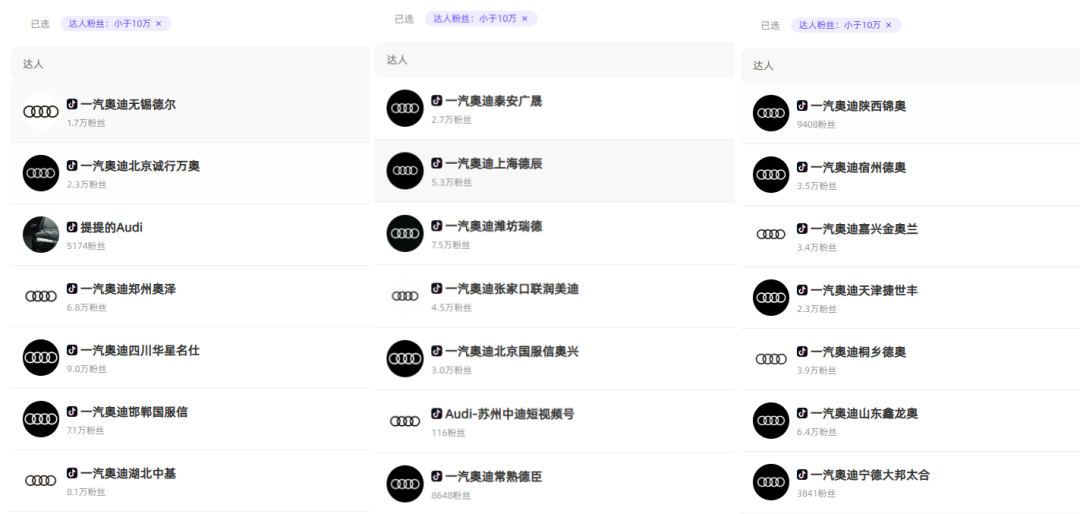
Task: Open the 一汽奥迪常熟德臣 account name
Action: click(x=493, y=477)
